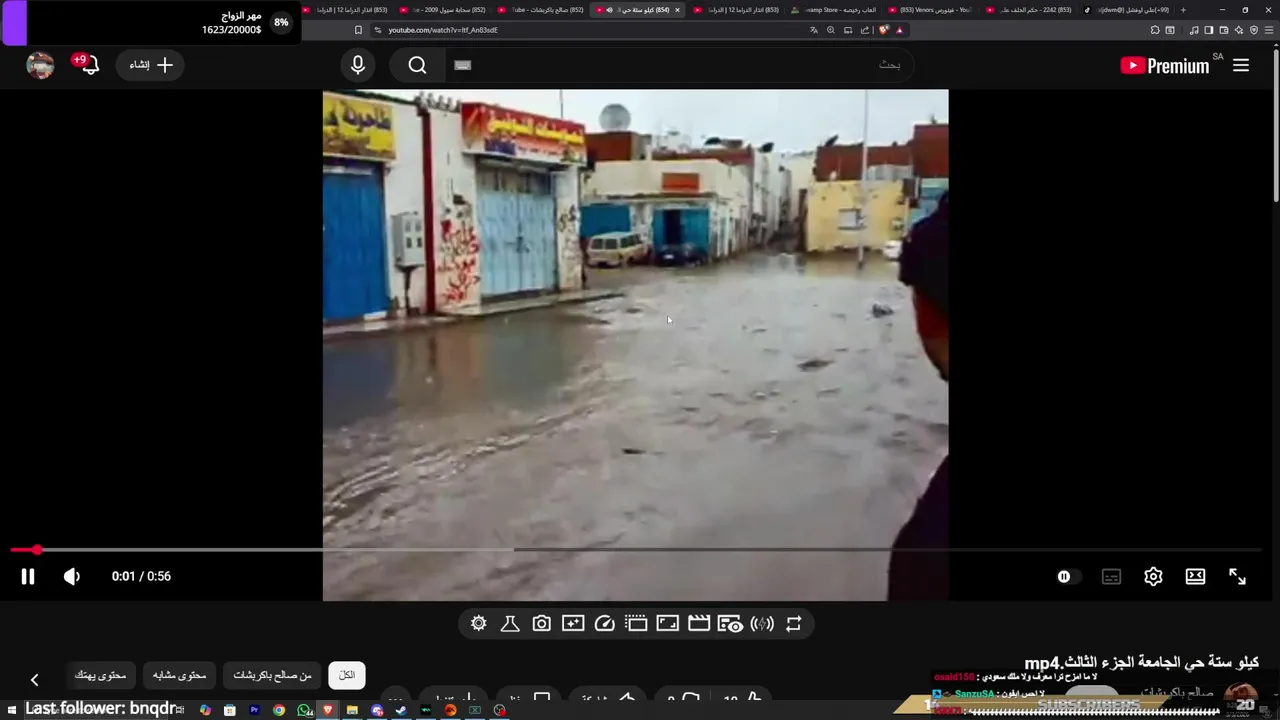Open the notifications bell
The width and height of the screenshot is (1280, 720).
point(90,65)
